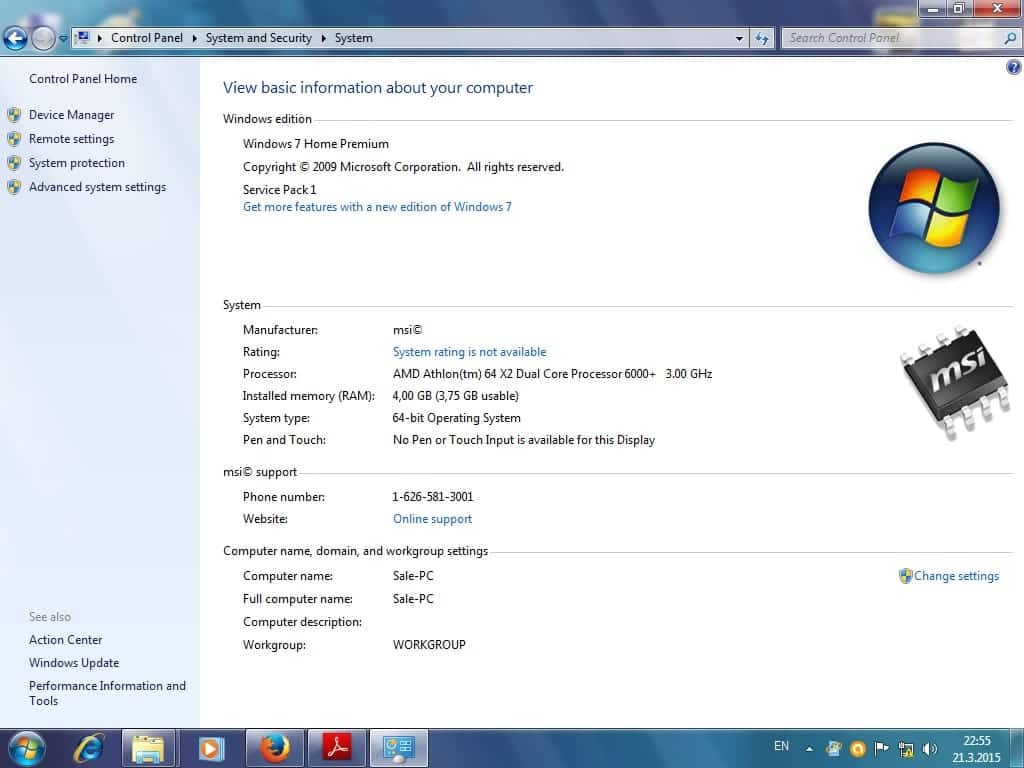This screenshot has width=1024, height=768.
Task: Click the computer icon in address bar
Action: click(83, 38)
